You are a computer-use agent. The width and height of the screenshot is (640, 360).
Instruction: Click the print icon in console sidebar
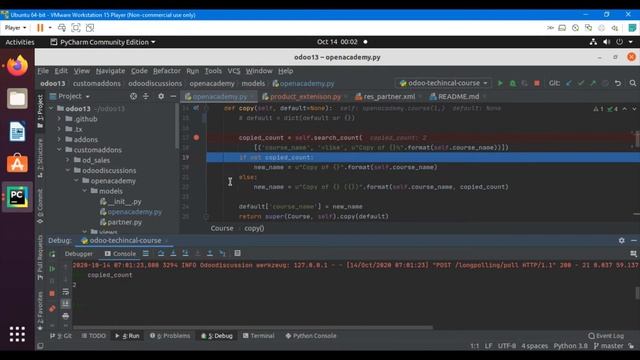point(66,316)
